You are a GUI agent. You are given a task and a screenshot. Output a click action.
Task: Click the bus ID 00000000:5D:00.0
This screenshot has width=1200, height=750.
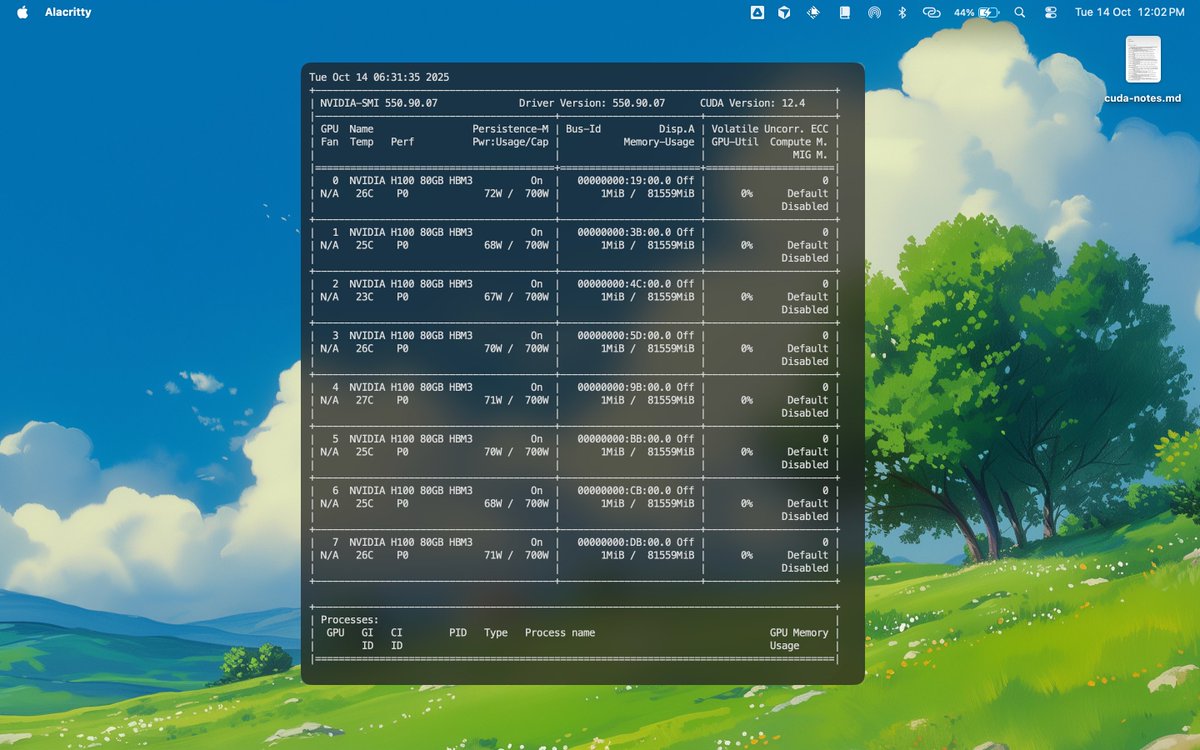pos(625,335)
